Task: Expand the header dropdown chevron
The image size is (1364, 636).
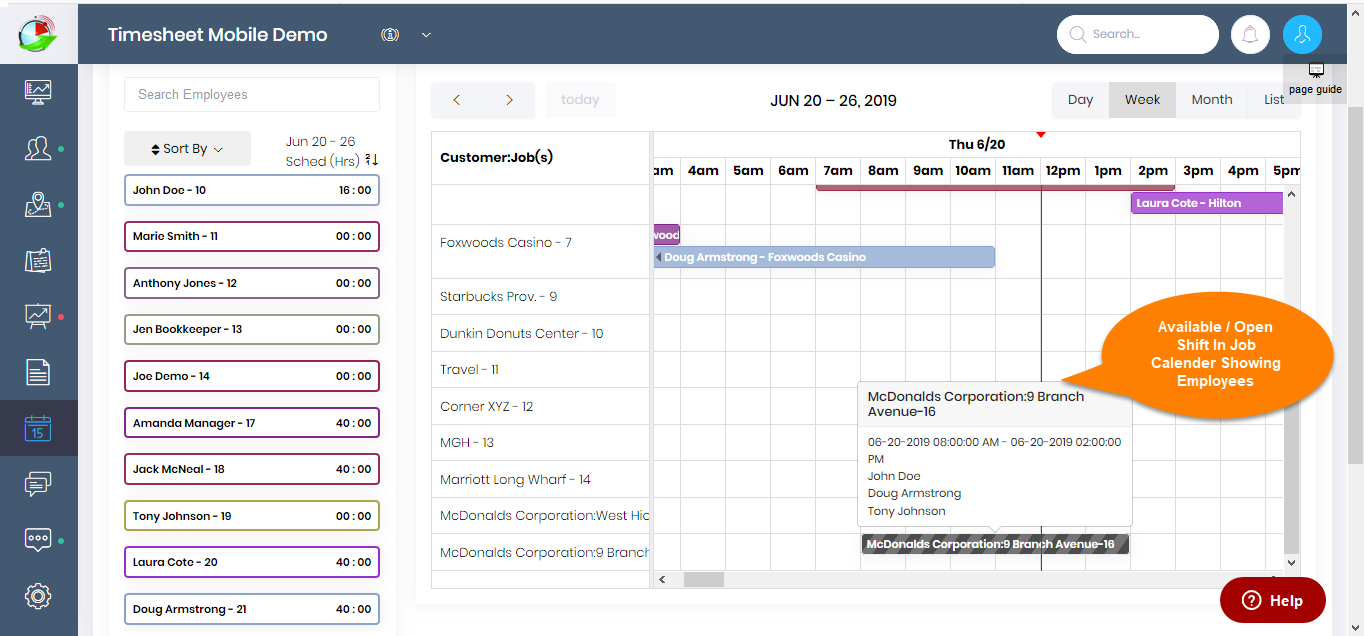Action: point(426,35)
